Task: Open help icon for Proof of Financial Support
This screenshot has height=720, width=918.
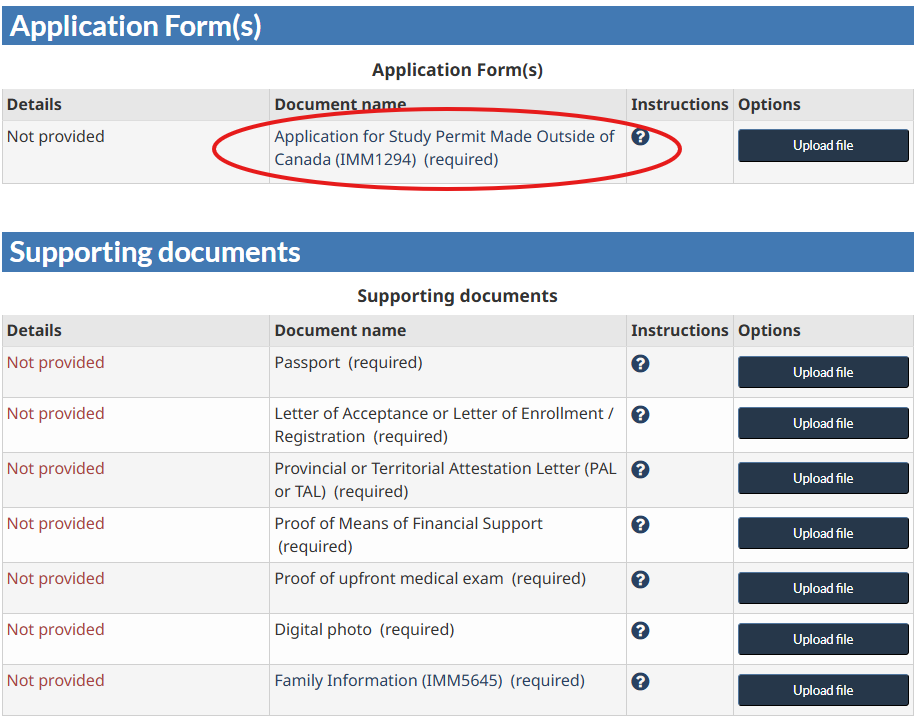Action: coord(640,524)
